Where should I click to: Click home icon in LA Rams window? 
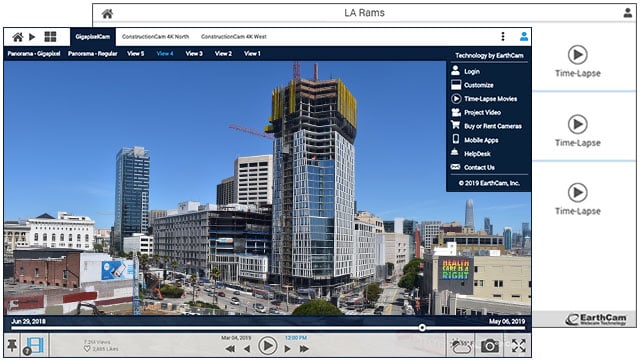point(107,14)
